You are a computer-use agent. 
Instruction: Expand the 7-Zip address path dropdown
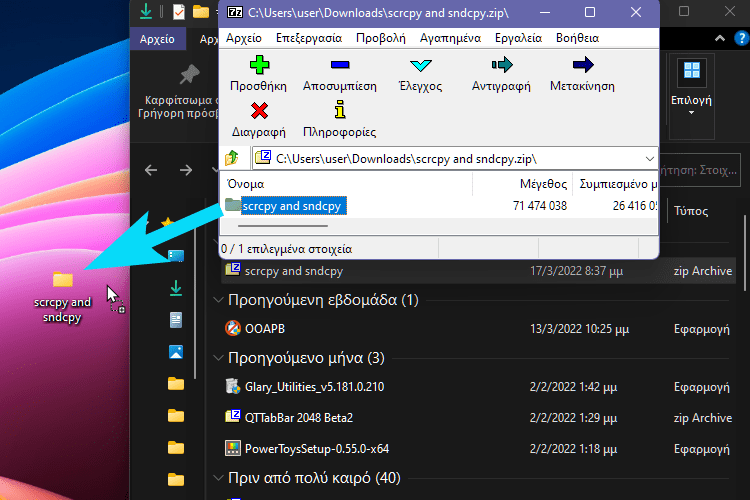pos(649,158)
